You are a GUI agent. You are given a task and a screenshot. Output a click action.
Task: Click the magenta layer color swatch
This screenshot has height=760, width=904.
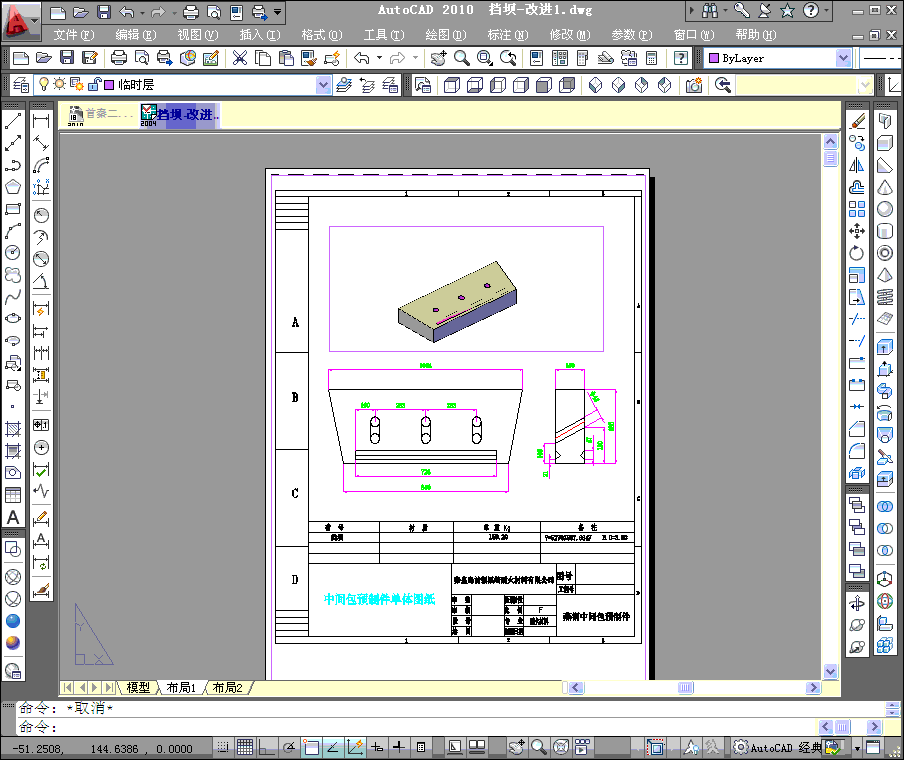pos(108,85)
